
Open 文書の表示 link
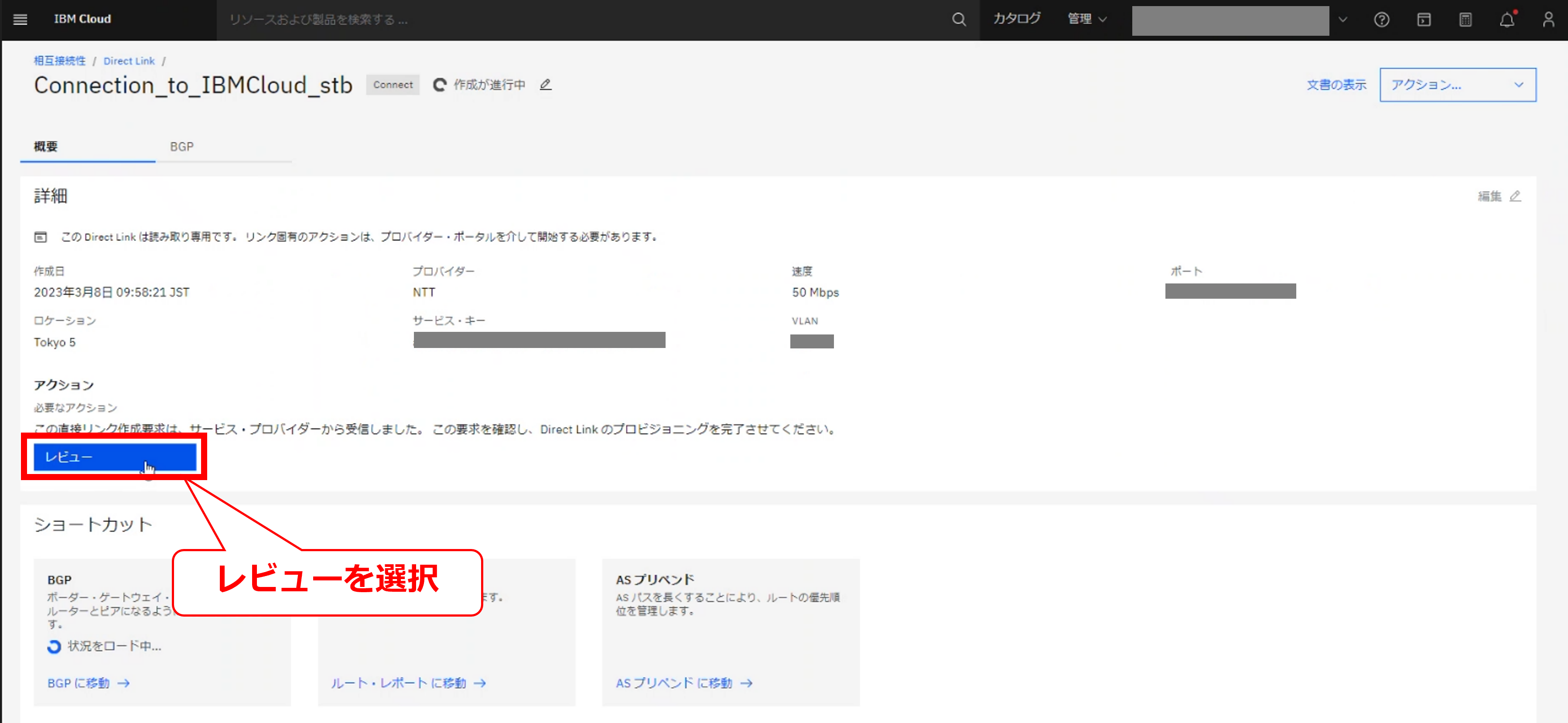coord(1336,85)
